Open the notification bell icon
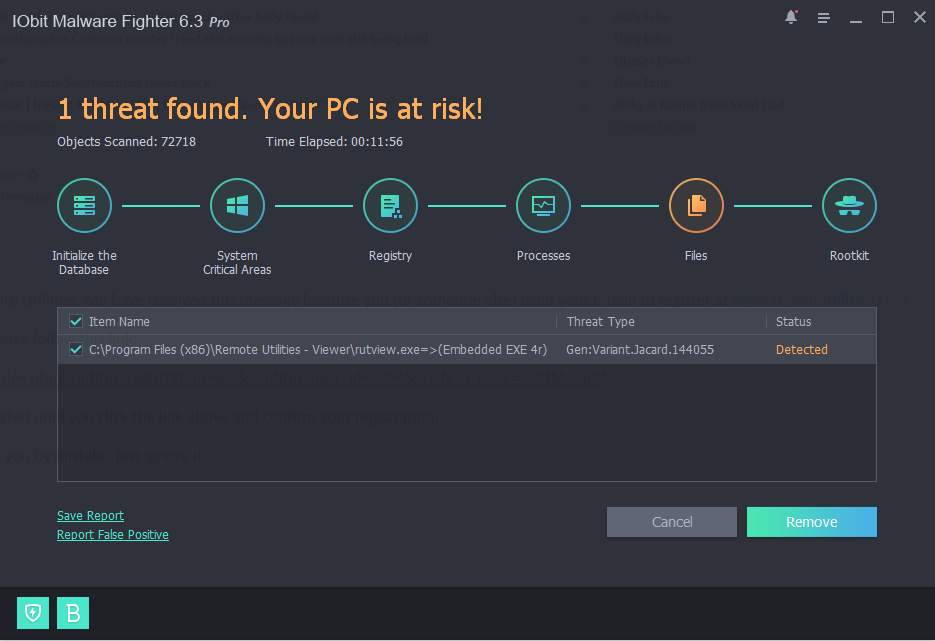 (792, 17)
